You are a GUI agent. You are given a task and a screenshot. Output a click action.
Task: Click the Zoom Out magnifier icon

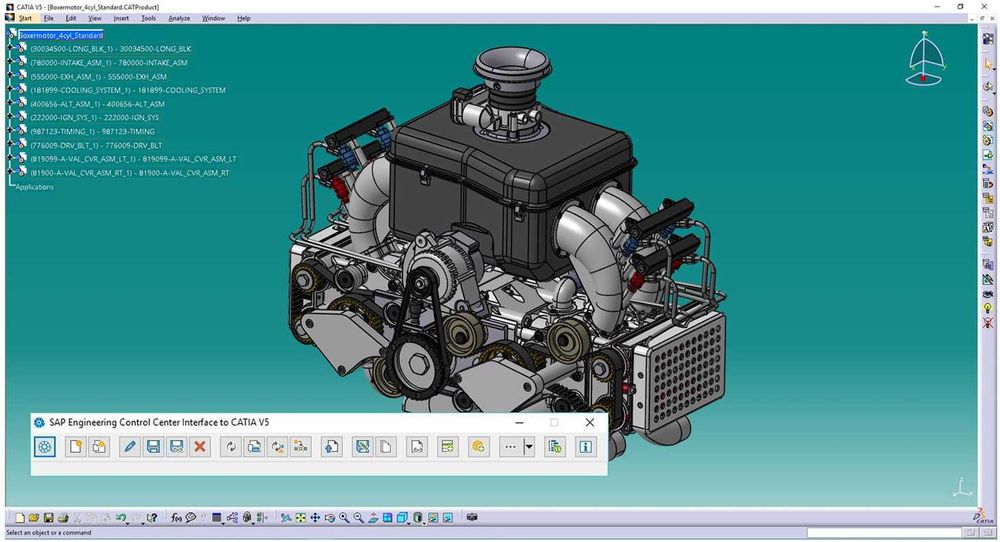click(359, 518)
